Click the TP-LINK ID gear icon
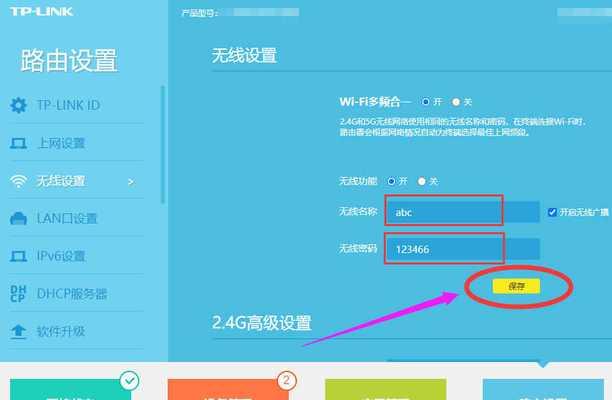Viewport: 612px width, 400px height. (x=18, y=105)
